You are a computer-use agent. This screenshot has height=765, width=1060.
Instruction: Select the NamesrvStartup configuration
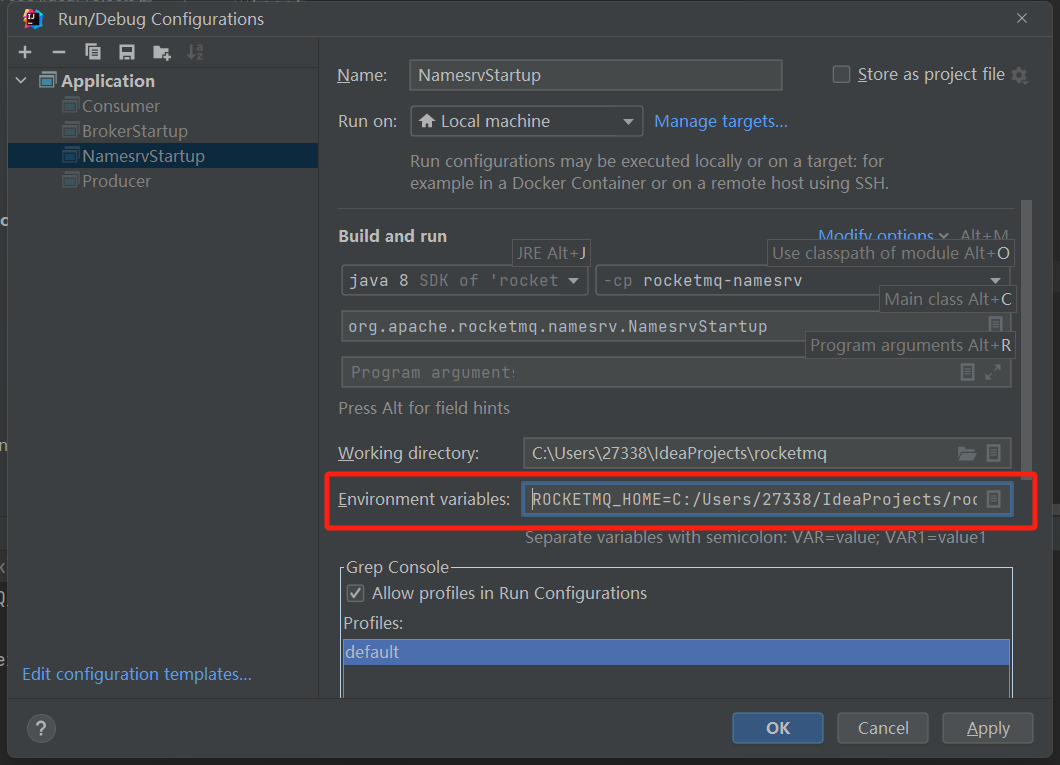point(163,156)
